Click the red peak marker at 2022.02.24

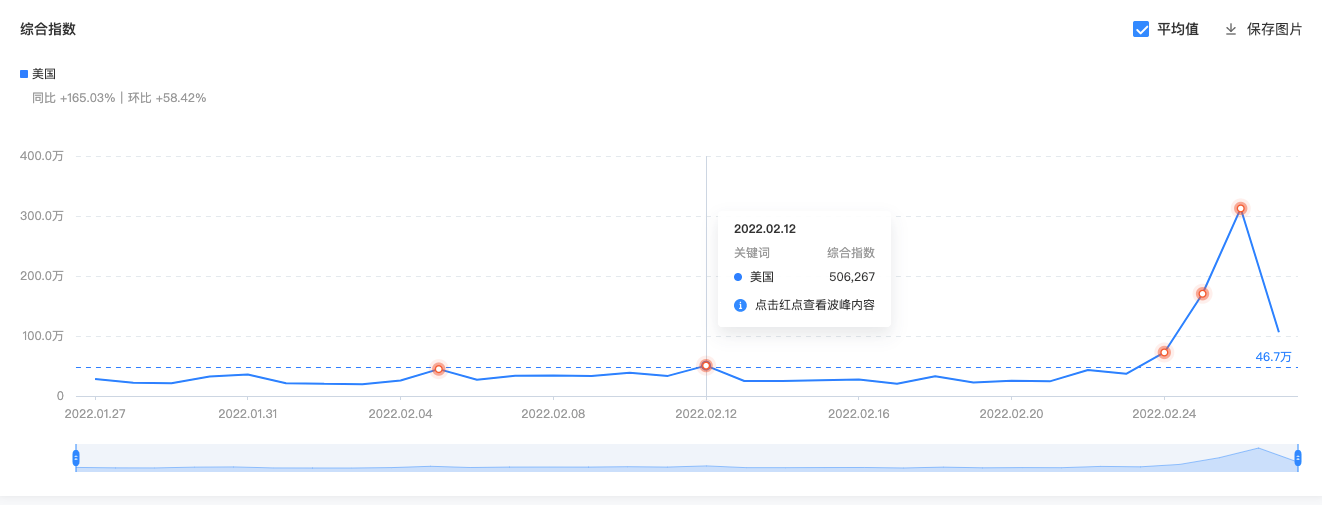(1164, 352)
